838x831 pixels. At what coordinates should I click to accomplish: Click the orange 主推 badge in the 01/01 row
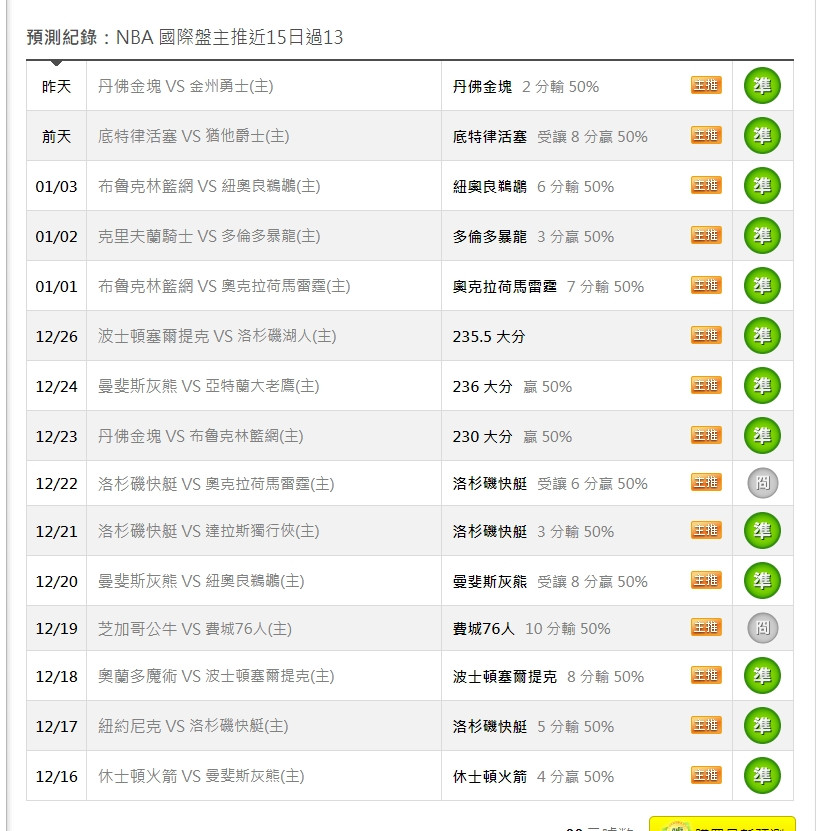coord(706,285)
